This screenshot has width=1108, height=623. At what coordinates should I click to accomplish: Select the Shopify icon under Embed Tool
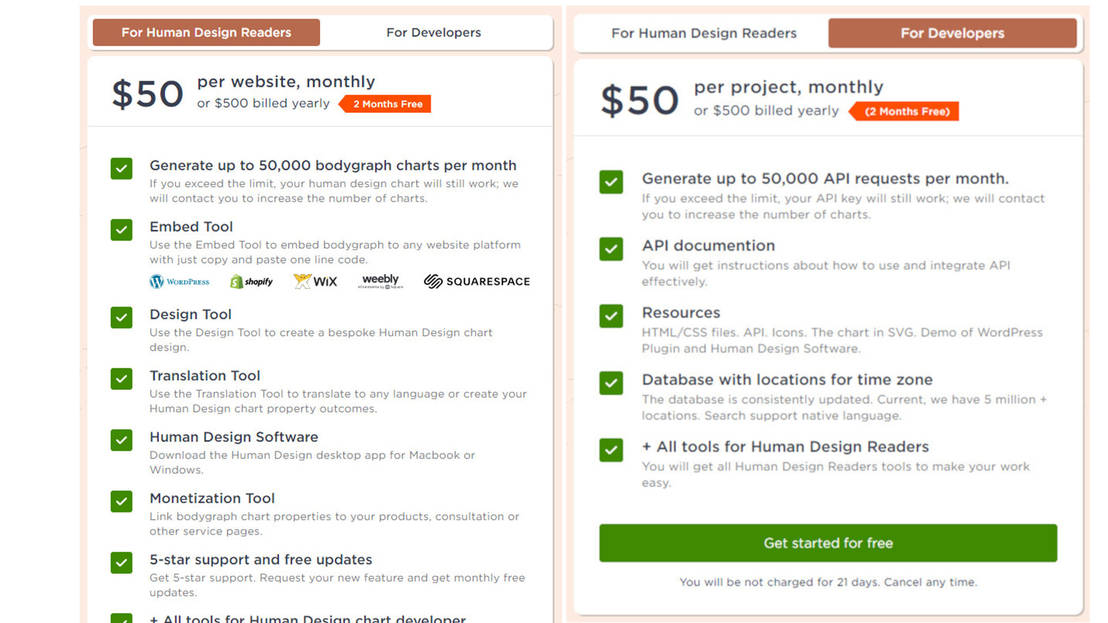(x=252, y=281)
